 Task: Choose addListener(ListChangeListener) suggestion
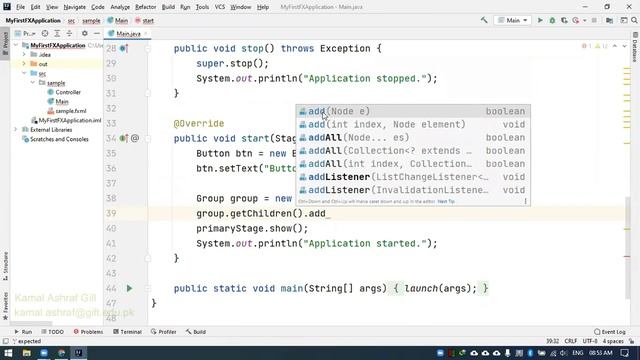[413, 177]
